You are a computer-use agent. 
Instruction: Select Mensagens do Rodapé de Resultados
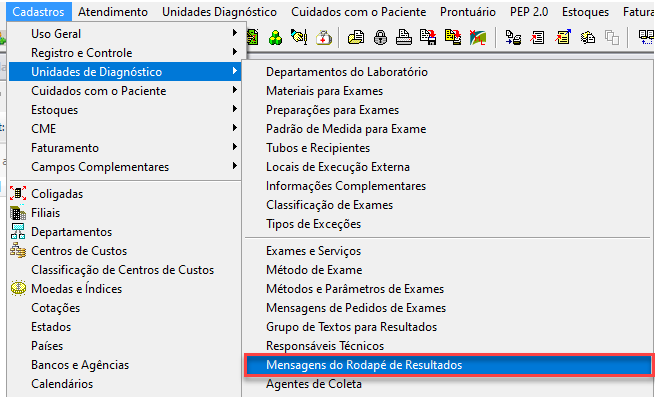[448, 365]
